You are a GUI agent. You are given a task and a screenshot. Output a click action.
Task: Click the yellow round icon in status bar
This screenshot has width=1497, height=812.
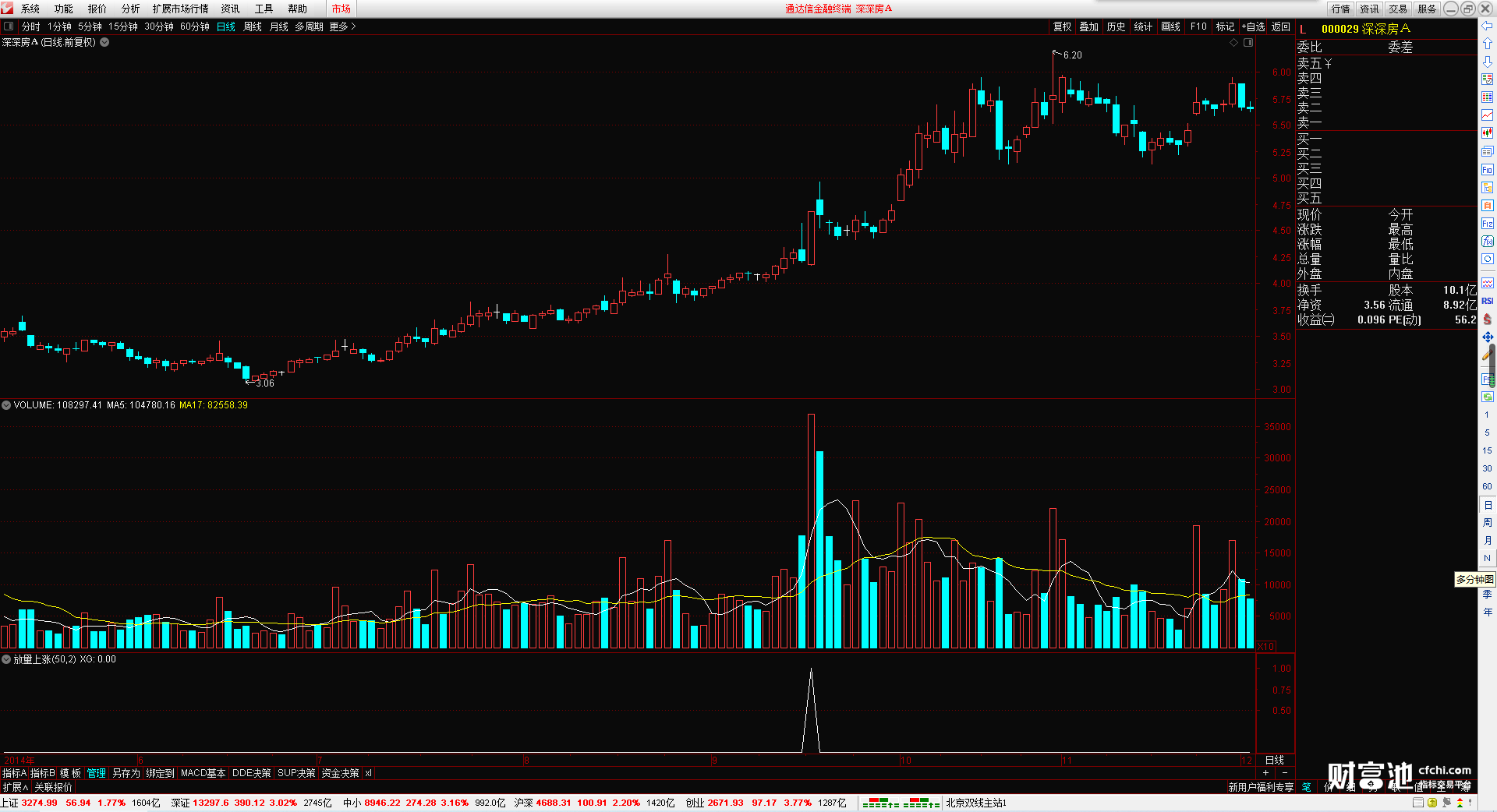1432,803
